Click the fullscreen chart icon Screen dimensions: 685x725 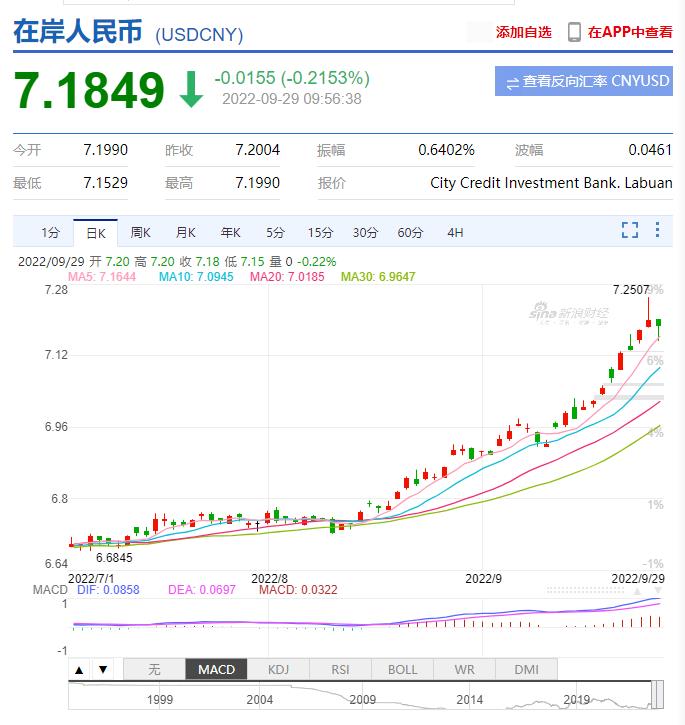pos(629,231)
